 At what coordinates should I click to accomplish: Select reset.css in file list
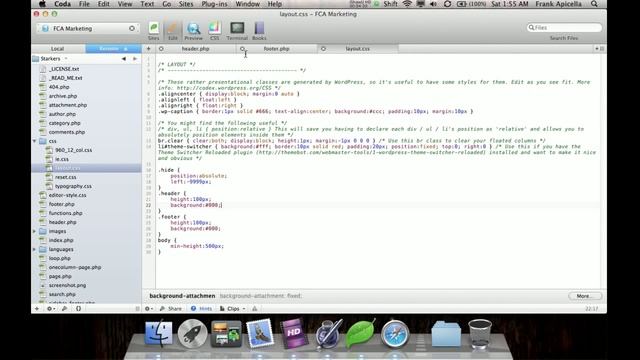[x=65, y=177]
